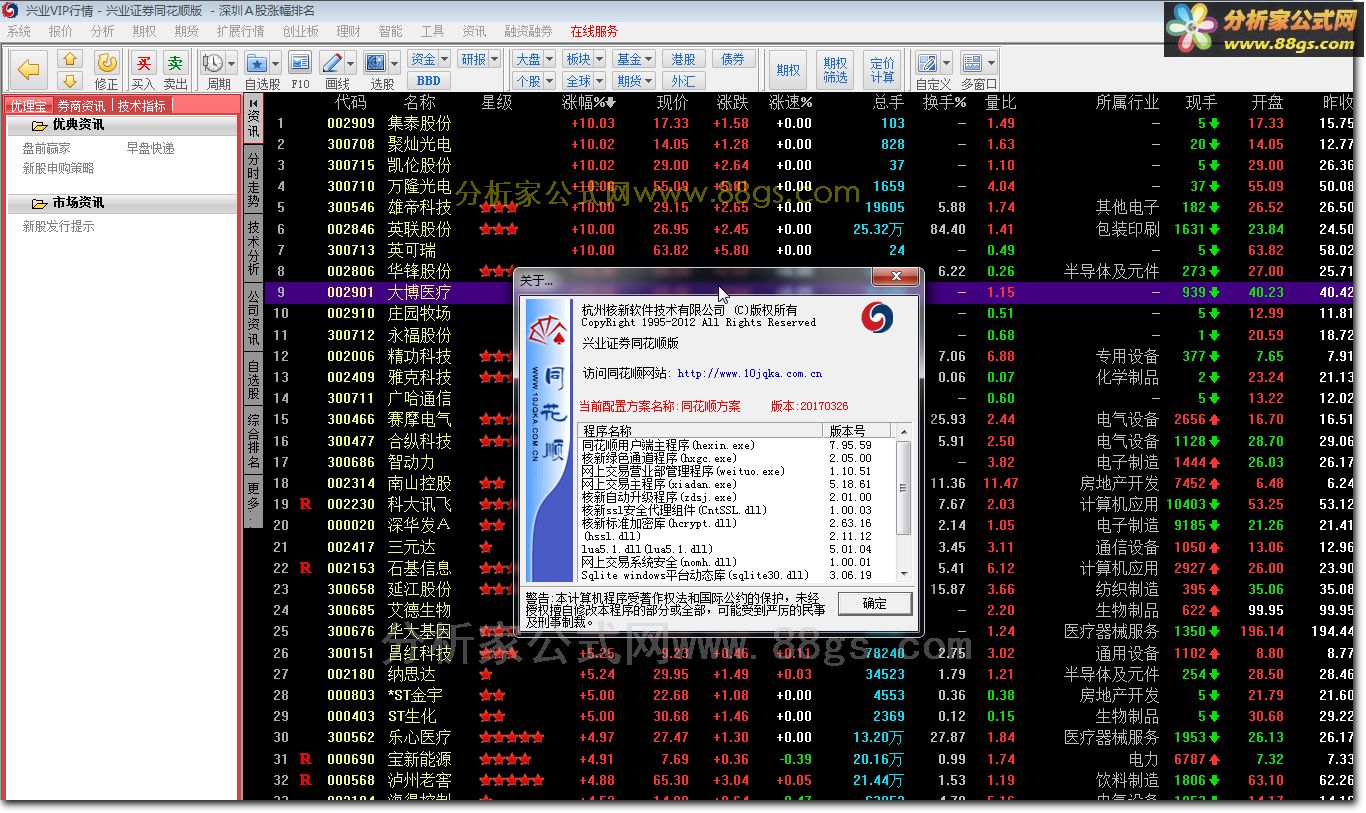Click the yellow back arrow toolbar icon
The width and height of the screenshot is (1366, 813).
(x=29, y=70)
